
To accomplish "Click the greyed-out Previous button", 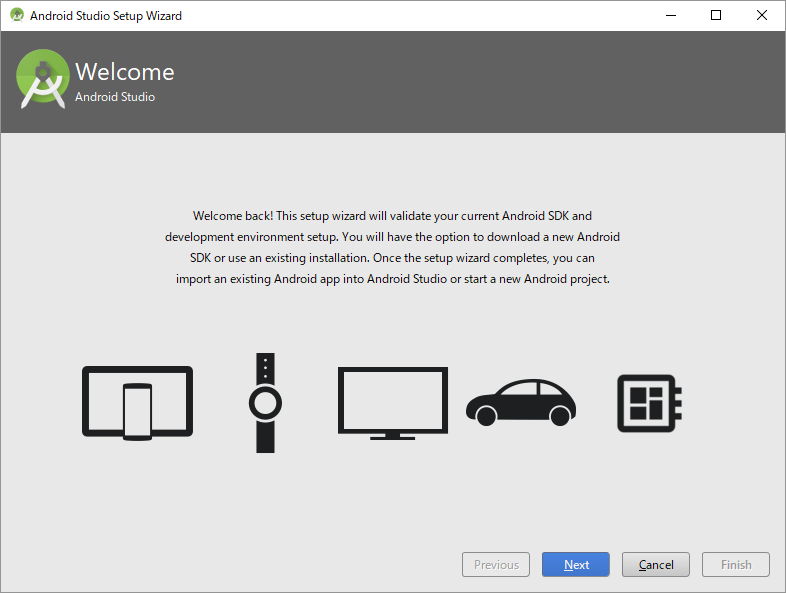I will pos(496,565).
